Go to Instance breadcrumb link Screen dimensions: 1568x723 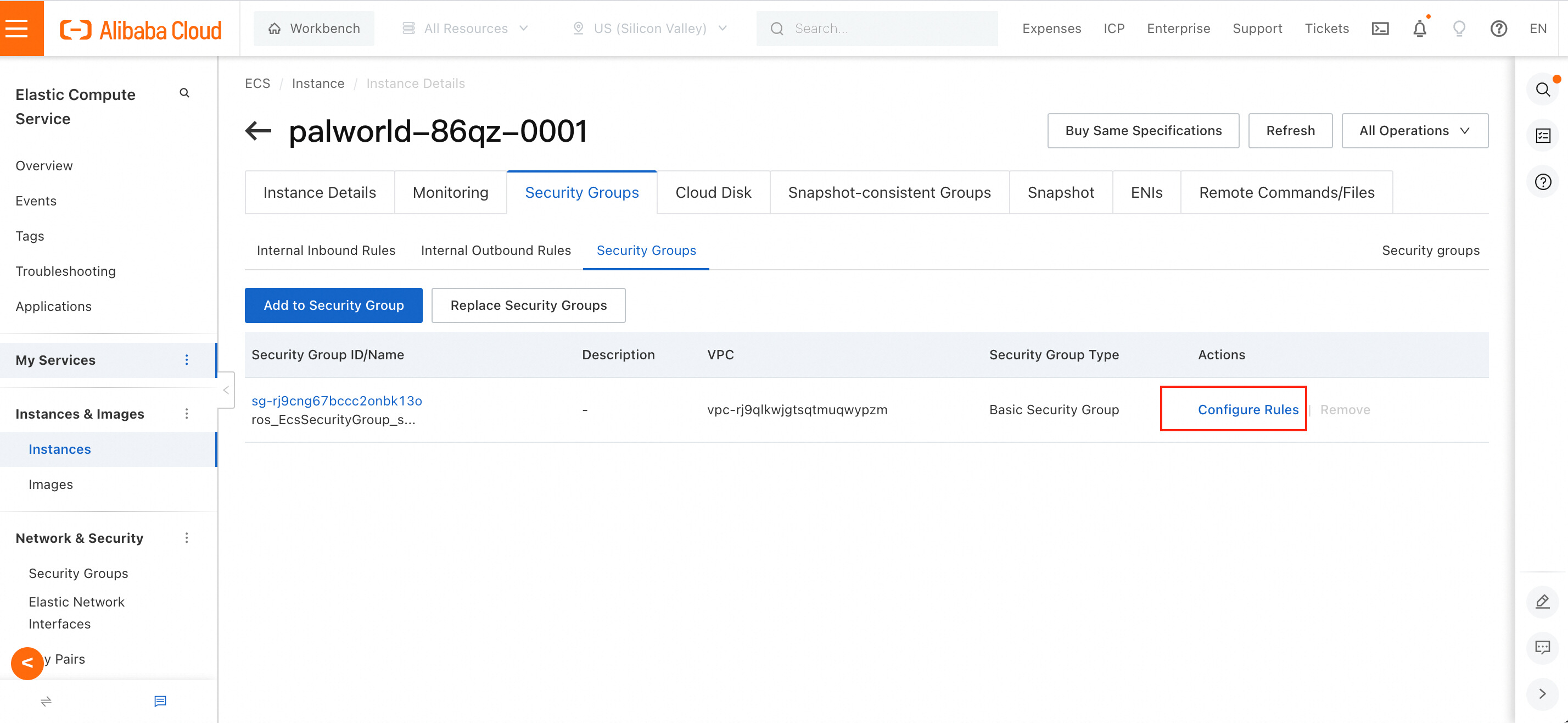[318, 84]
